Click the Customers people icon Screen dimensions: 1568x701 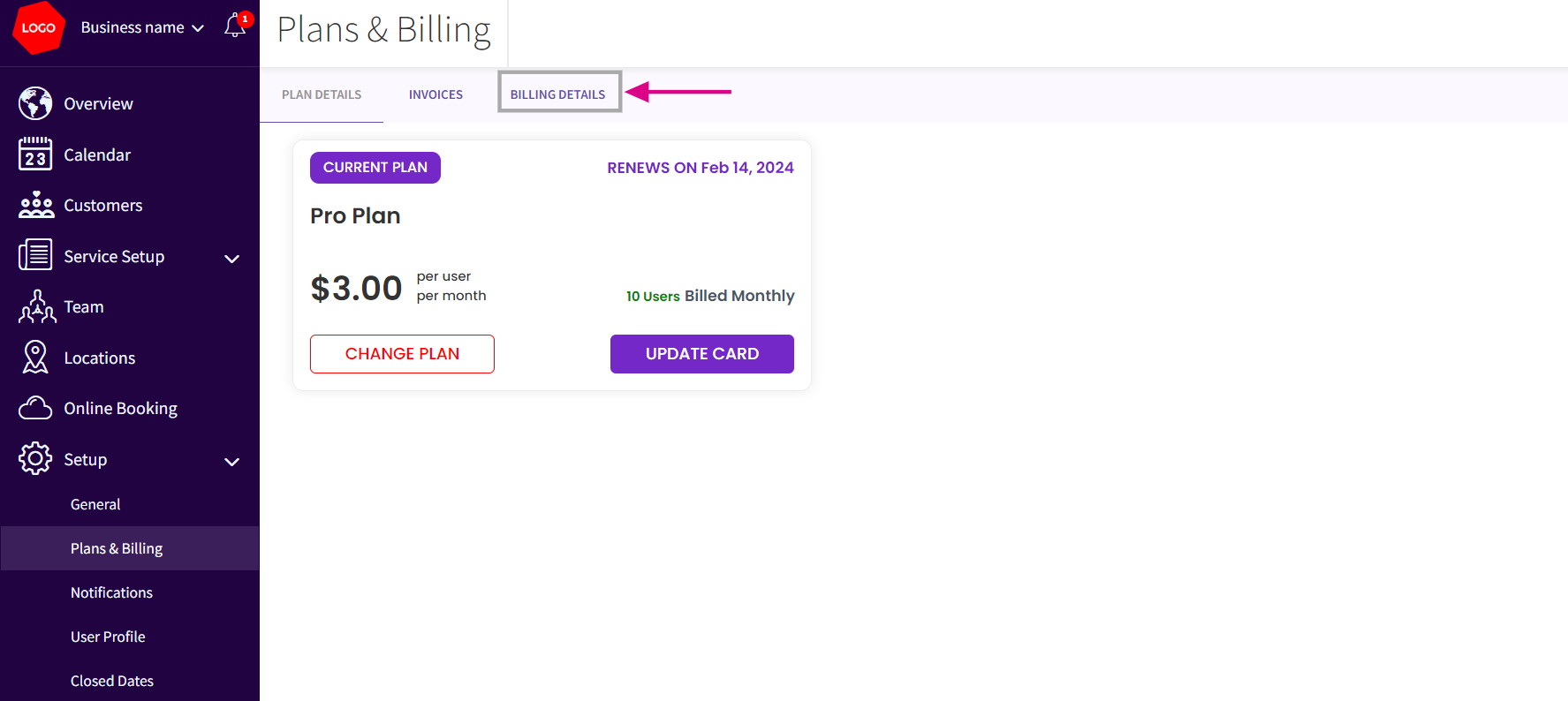pyautogui.click(x=35, y=205)
